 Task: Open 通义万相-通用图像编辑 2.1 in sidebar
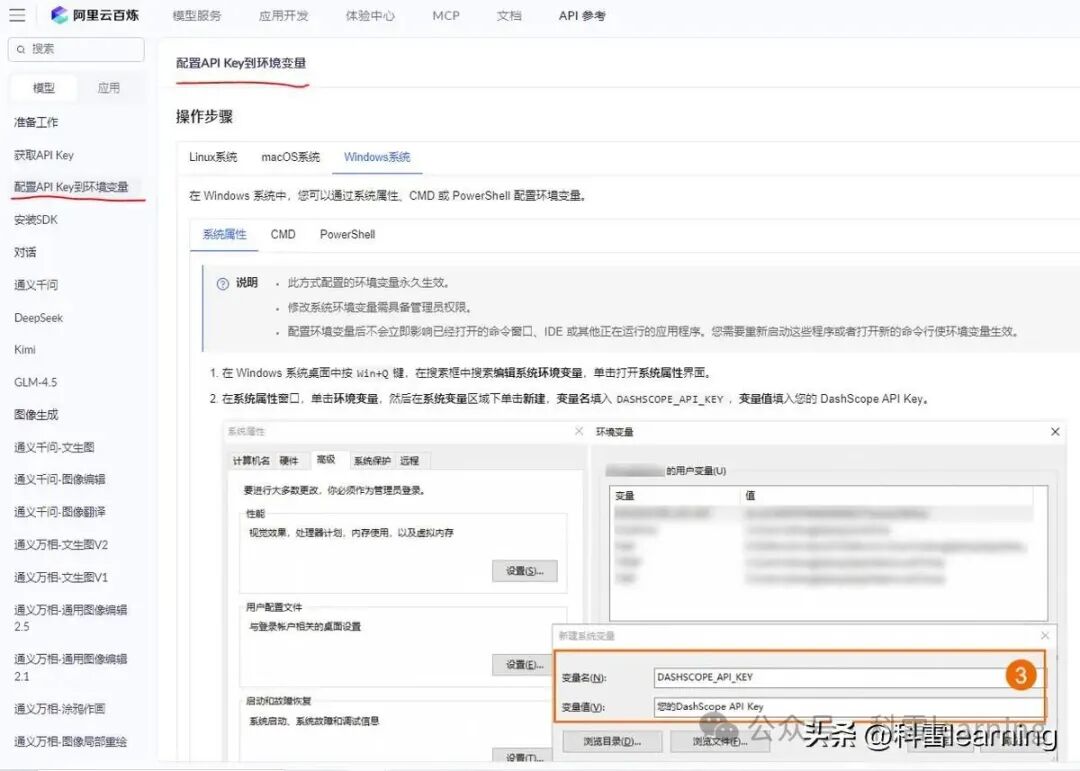pyautogui.click(x=71, y=667)
